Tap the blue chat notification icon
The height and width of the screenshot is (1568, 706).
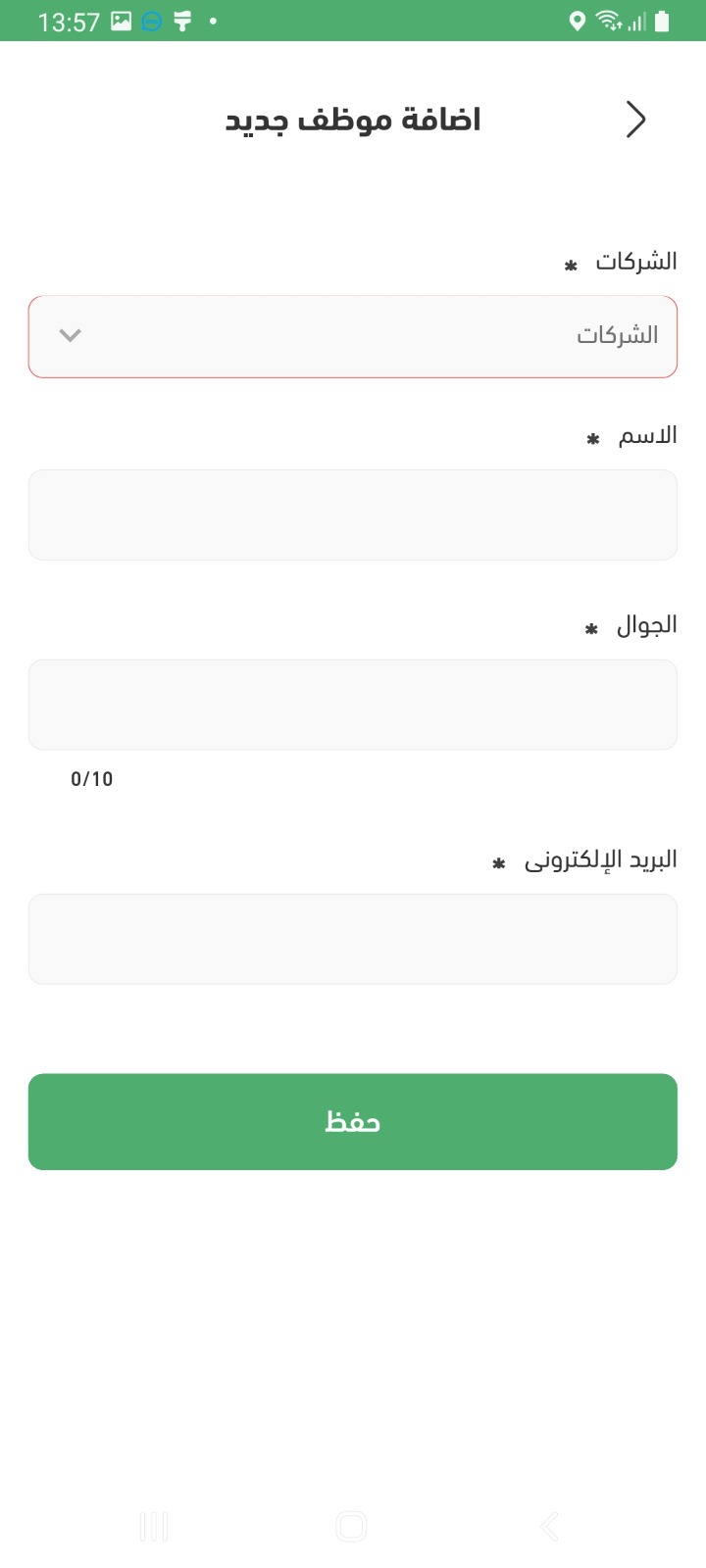151,21
